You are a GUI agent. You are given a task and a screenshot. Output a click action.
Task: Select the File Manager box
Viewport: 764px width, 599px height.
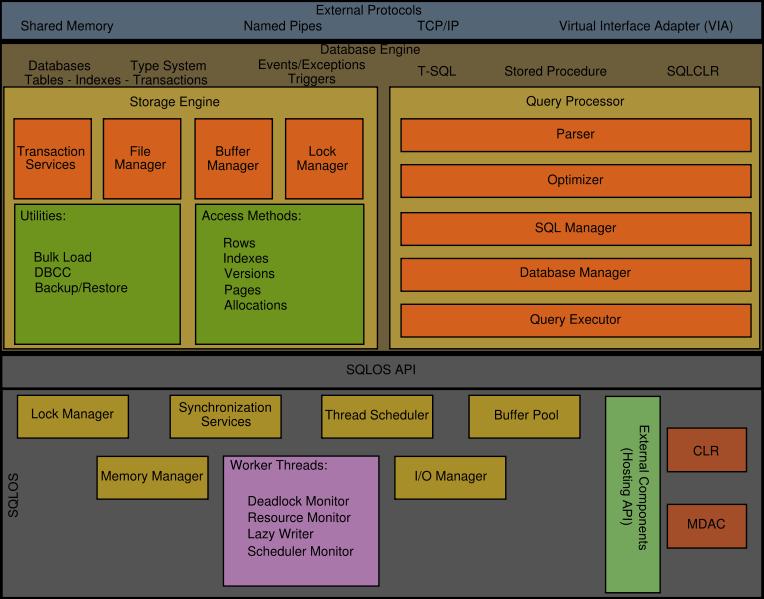(142, 158)
